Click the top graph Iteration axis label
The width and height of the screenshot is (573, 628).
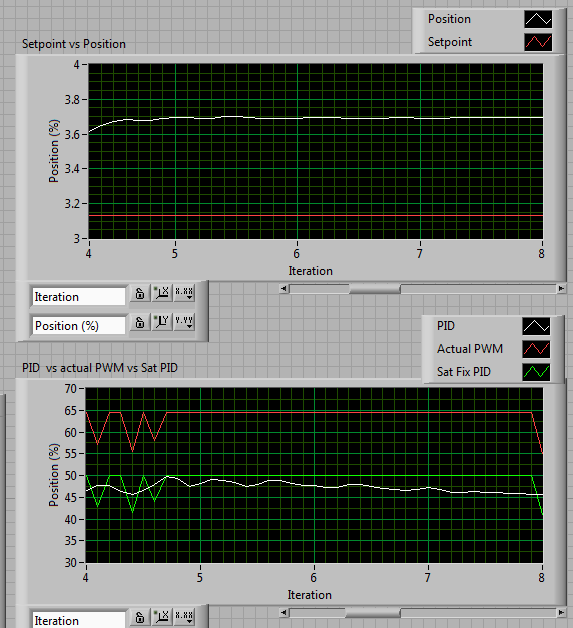[x=311, y=271]
